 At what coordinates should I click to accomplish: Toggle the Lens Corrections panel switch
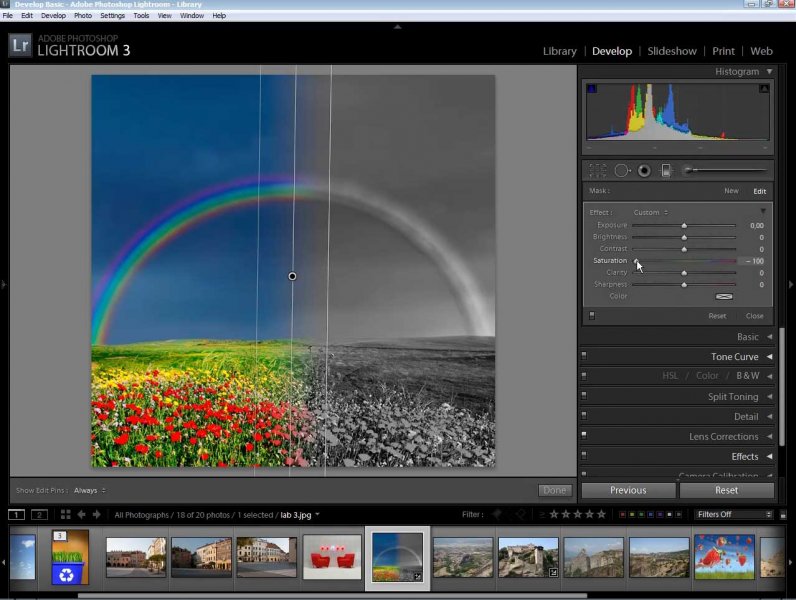tap(584, 437)
